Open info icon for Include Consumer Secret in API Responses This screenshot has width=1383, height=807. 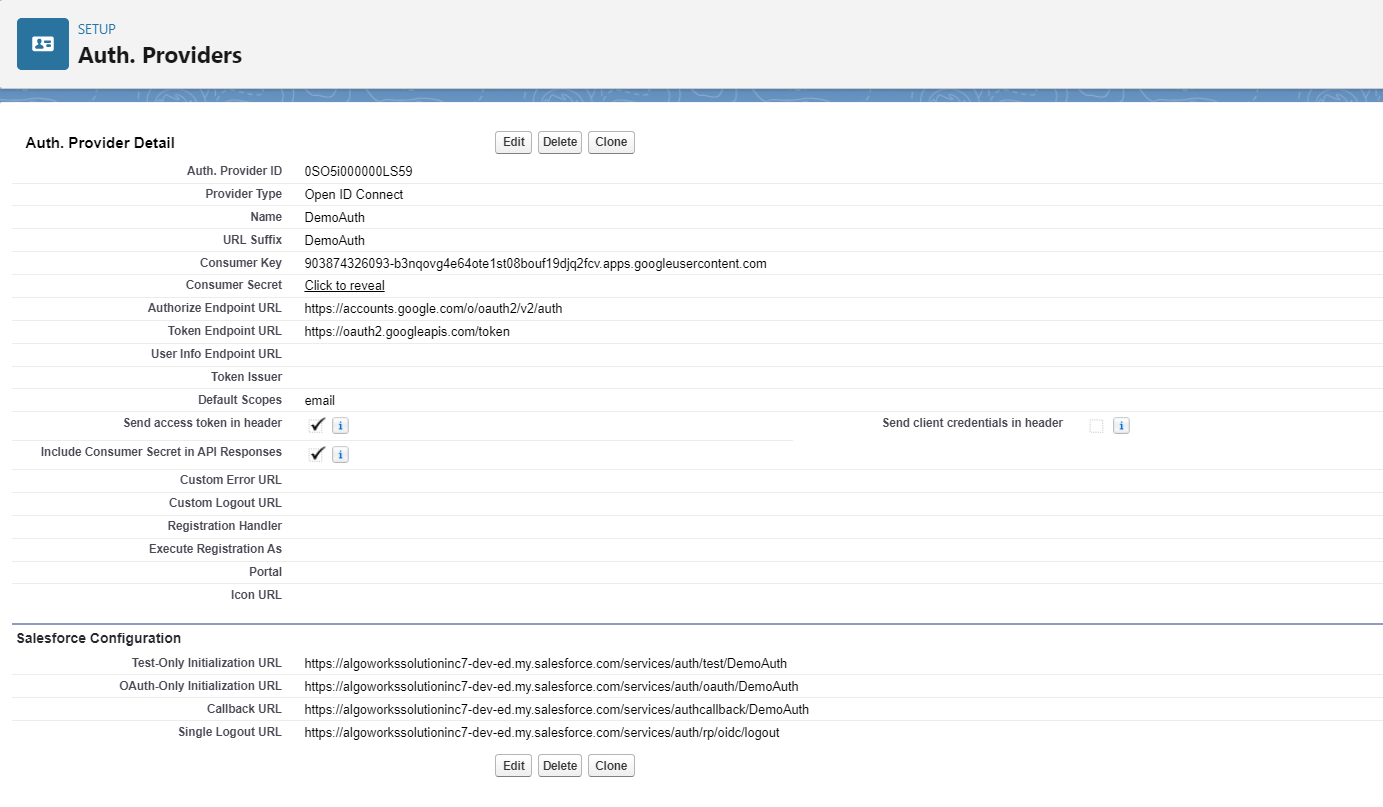(x=340, y=455)
